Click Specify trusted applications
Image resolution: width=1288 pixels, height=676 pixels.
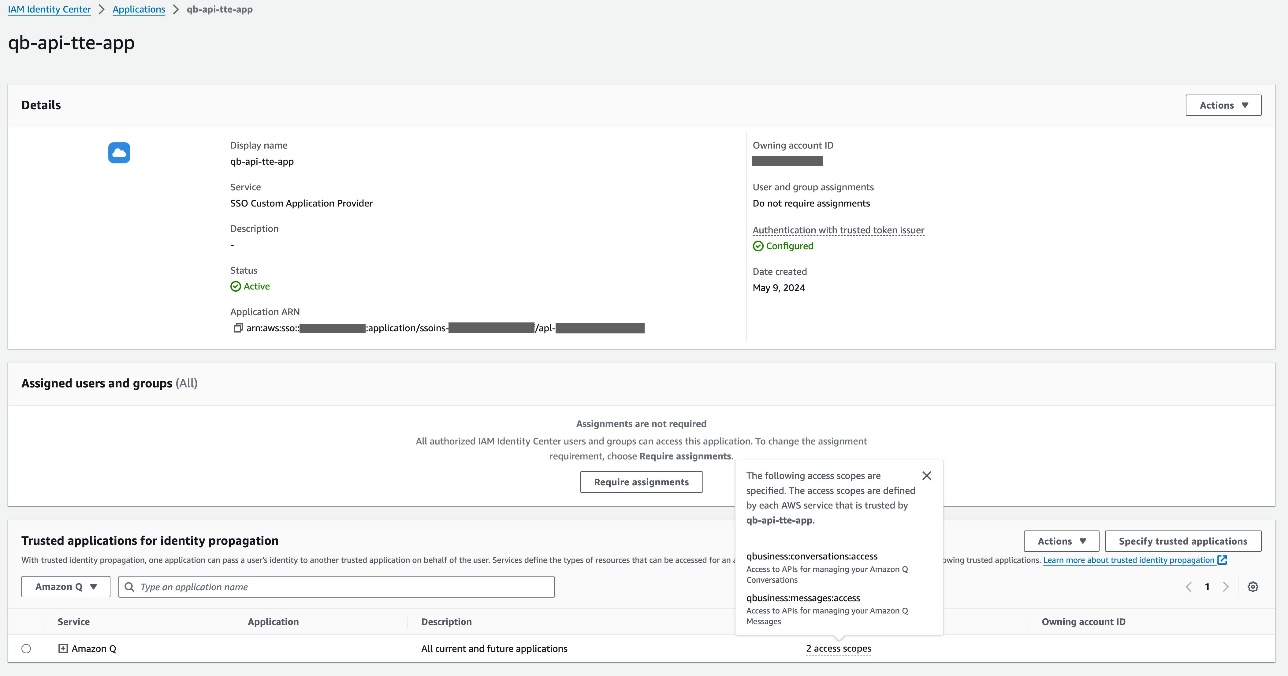click(x=1183, y=541)
